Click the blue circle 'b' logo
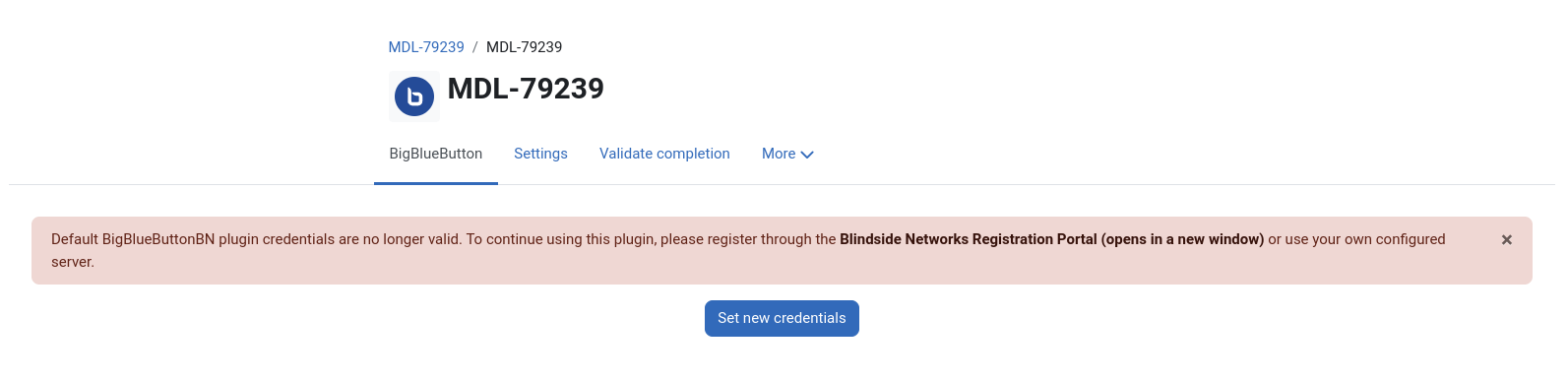The height and width of the screenshot is (381, 1568). (x=414, y=96)
